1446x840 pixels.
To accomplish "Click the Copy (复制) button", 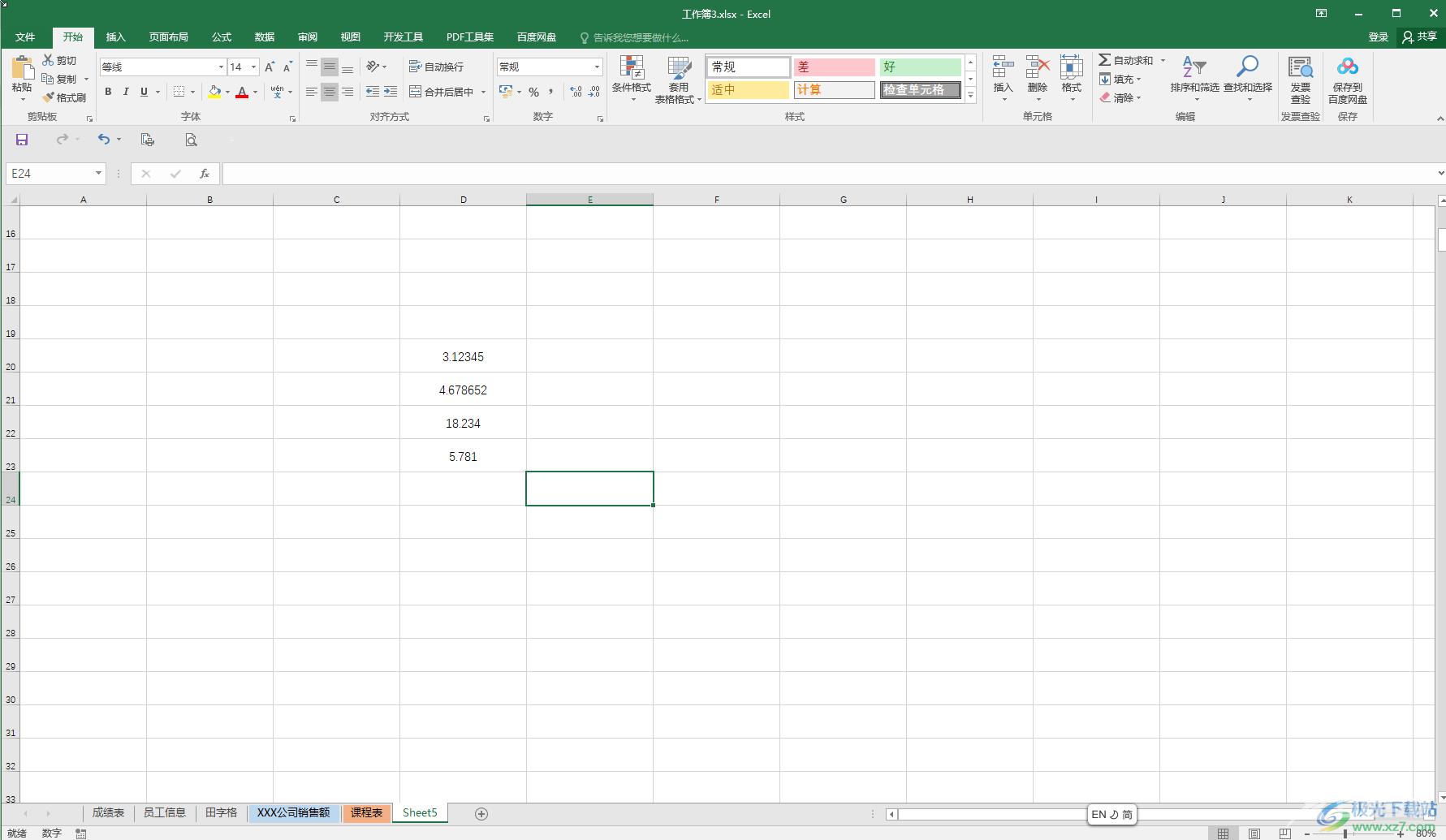I will [59, 79].
